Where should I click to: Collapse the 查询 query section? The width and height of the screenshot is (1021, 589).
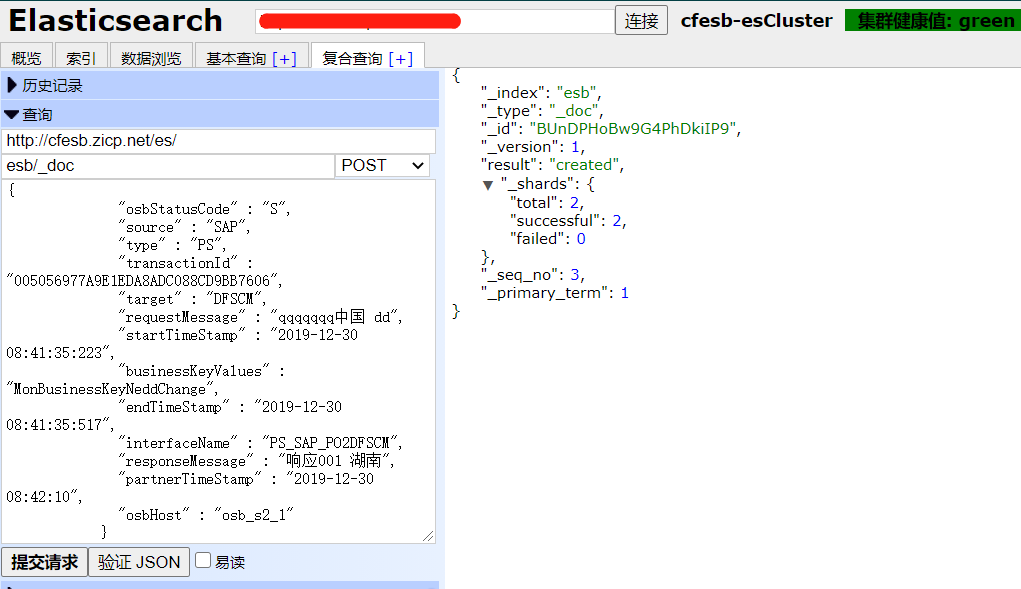click(x=220, y=115)
